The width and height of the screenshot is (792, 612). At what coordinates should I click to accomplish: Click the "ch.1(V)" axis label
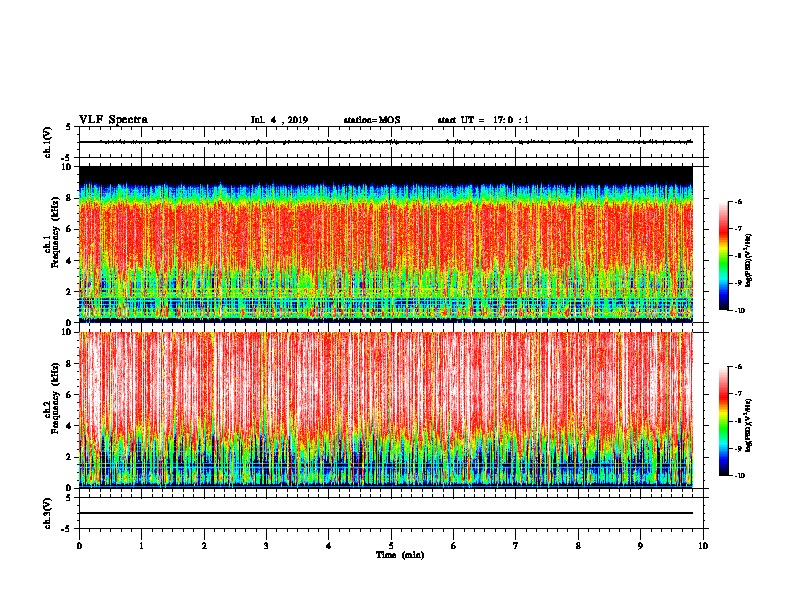pos(48,142)
